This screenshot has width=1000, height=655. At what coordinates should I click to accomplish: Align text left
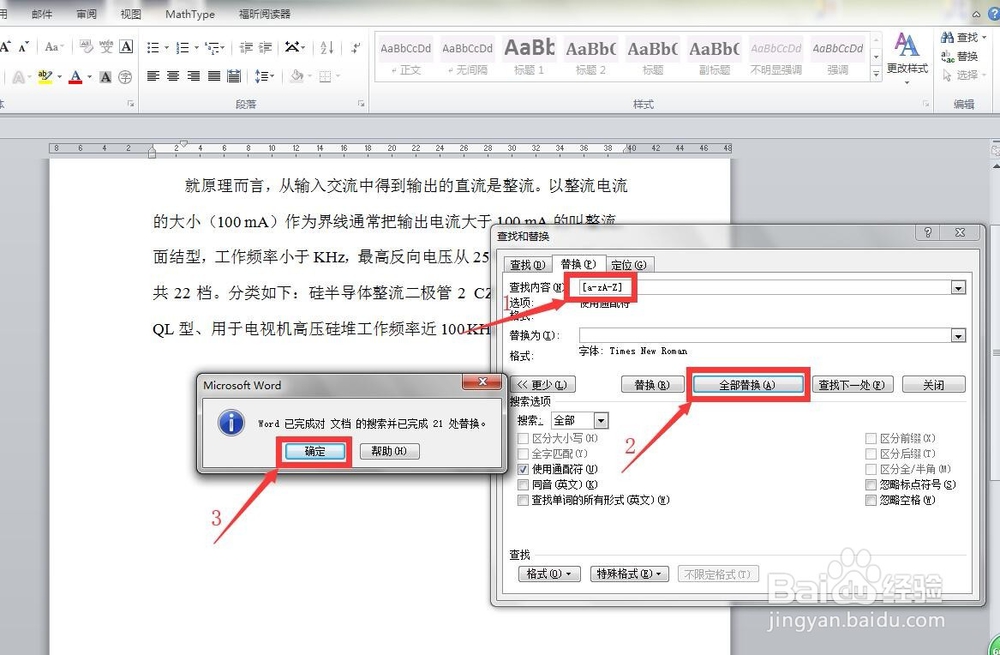(153, 77)
